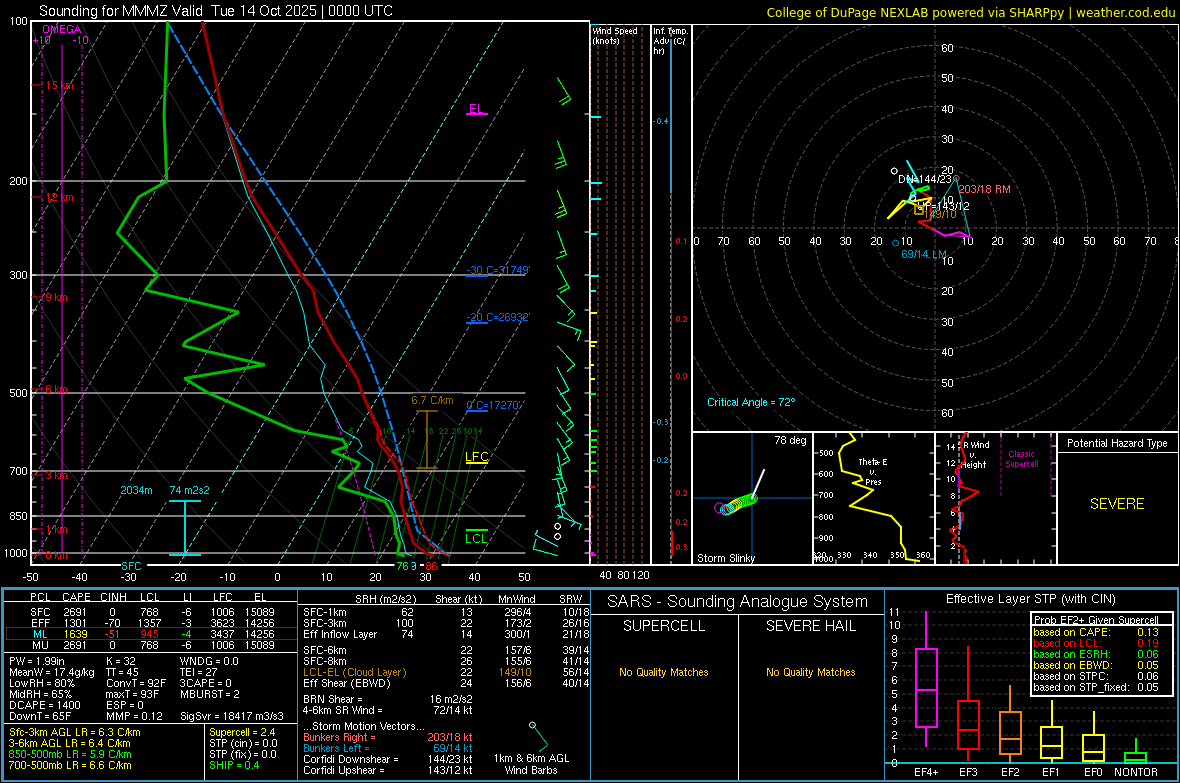Click 'No Quality Matches' under SUPERCELL
The image size is (1180, 783).
[664, 672]
